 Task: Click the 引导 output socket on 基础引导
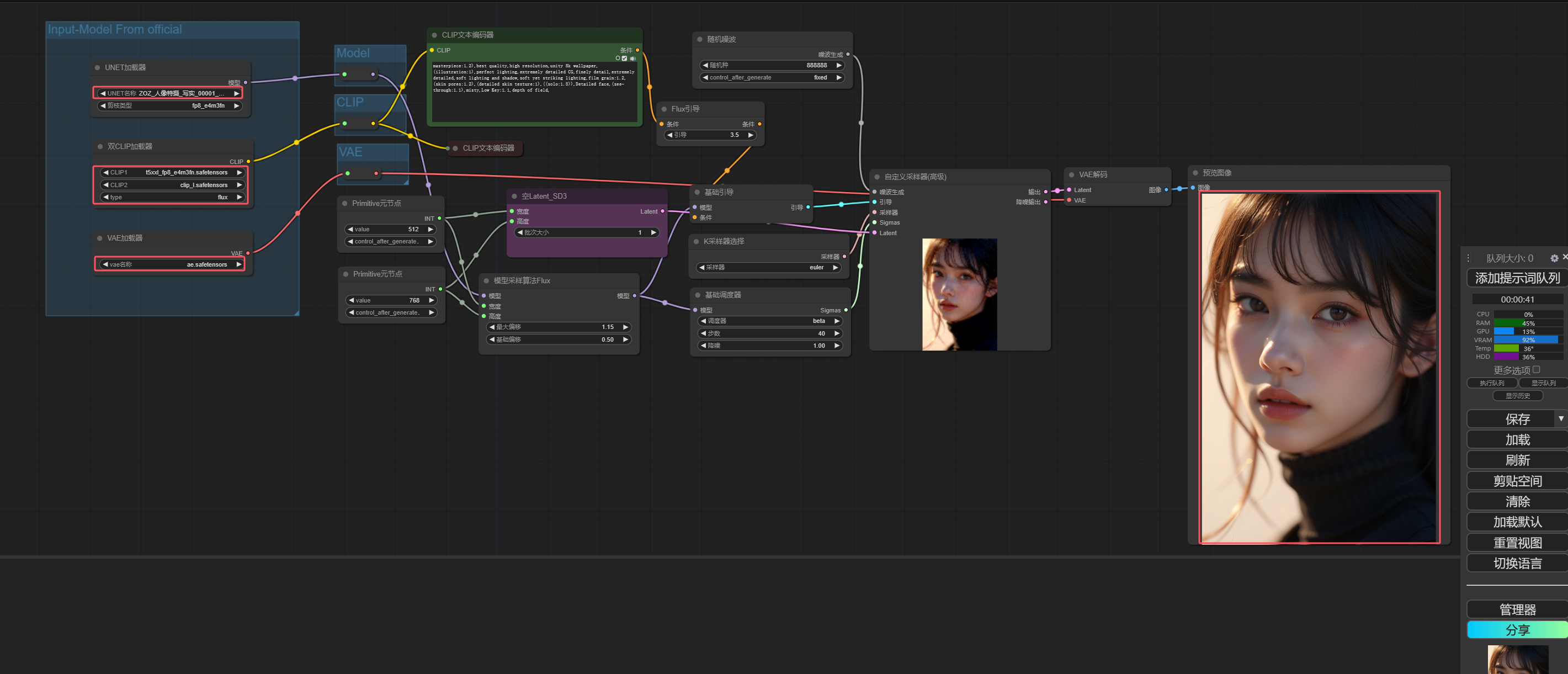[x=808, y=207]
